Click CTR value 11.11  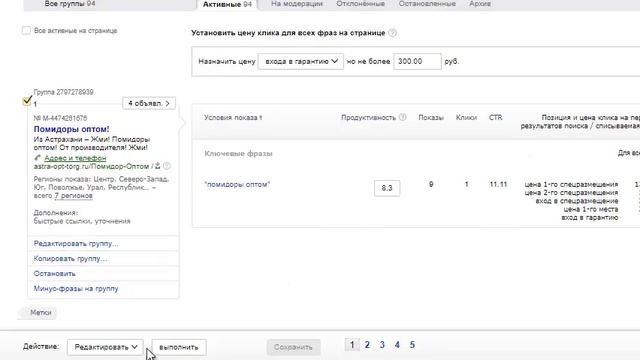click(x=498, y=184)
